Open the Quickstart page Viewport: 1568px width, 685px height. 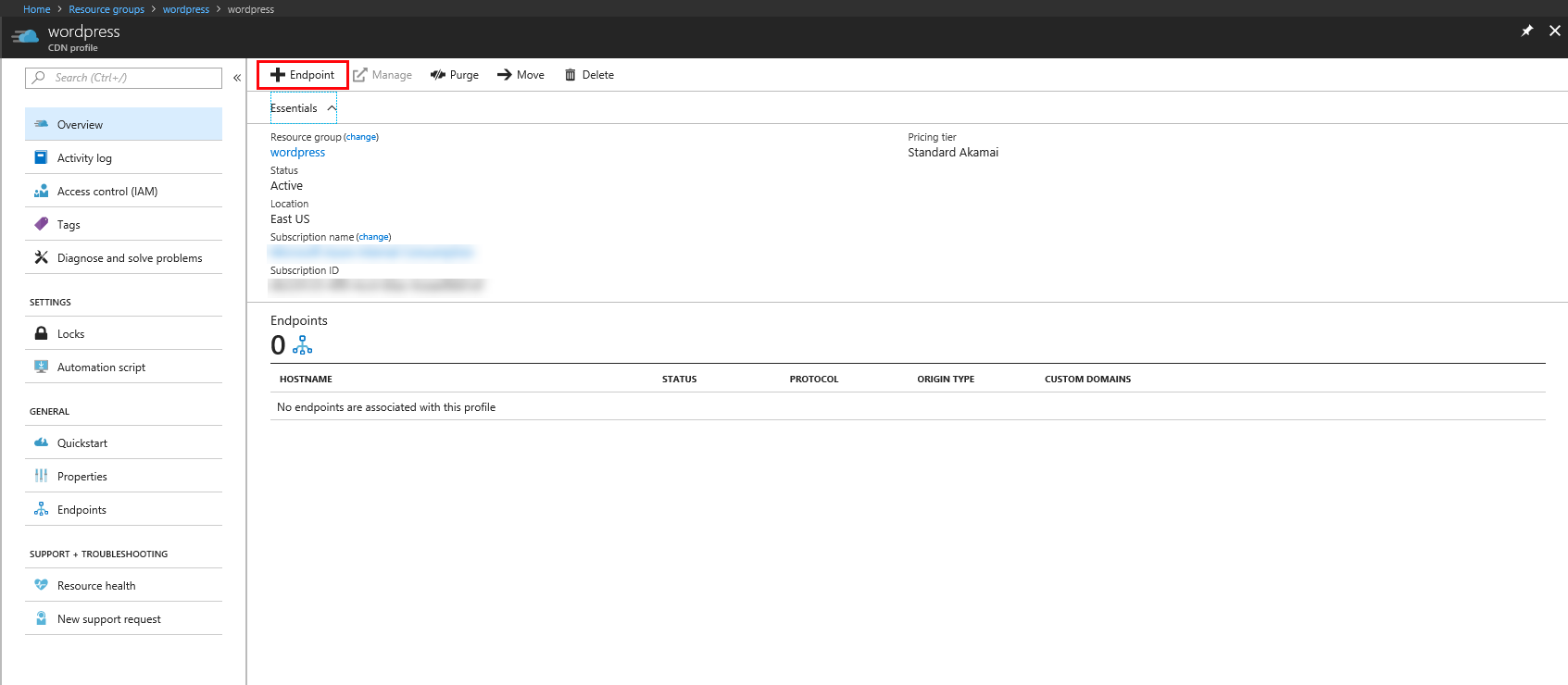tap(124, 442)
